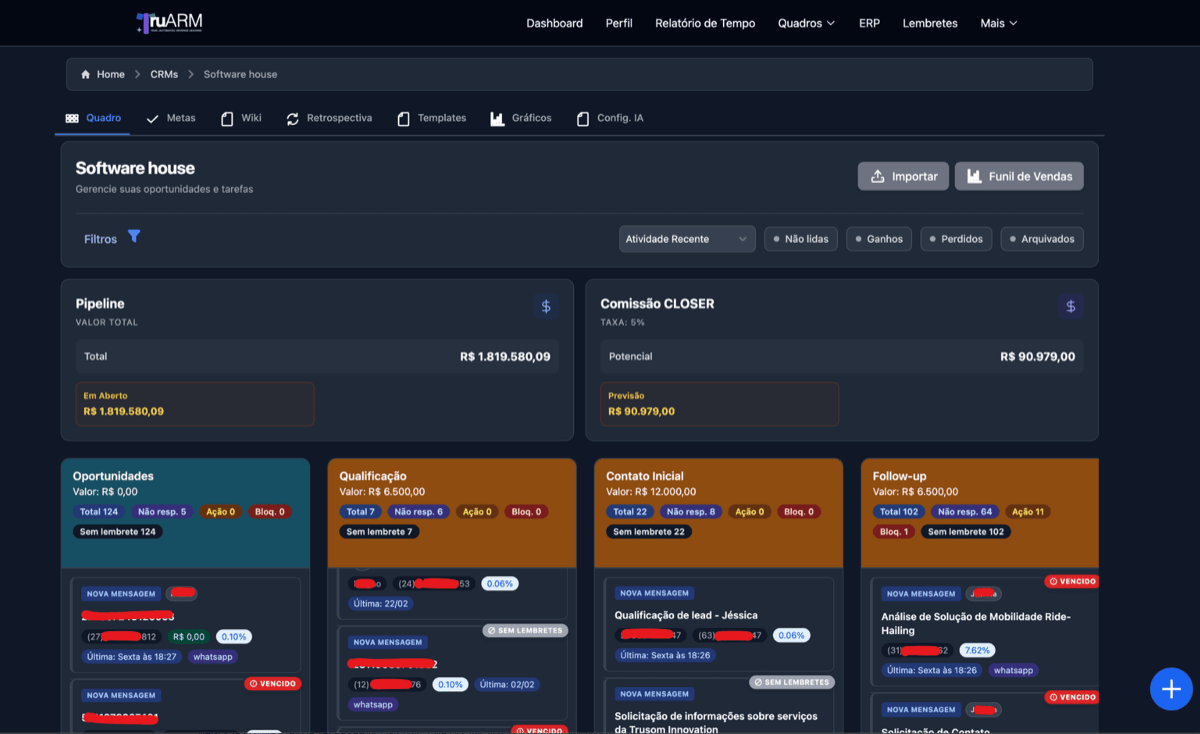The width and height of the screenshot is (1200, 734).
Task: Click the blue plus floating button
Action: coord(1171,689)
